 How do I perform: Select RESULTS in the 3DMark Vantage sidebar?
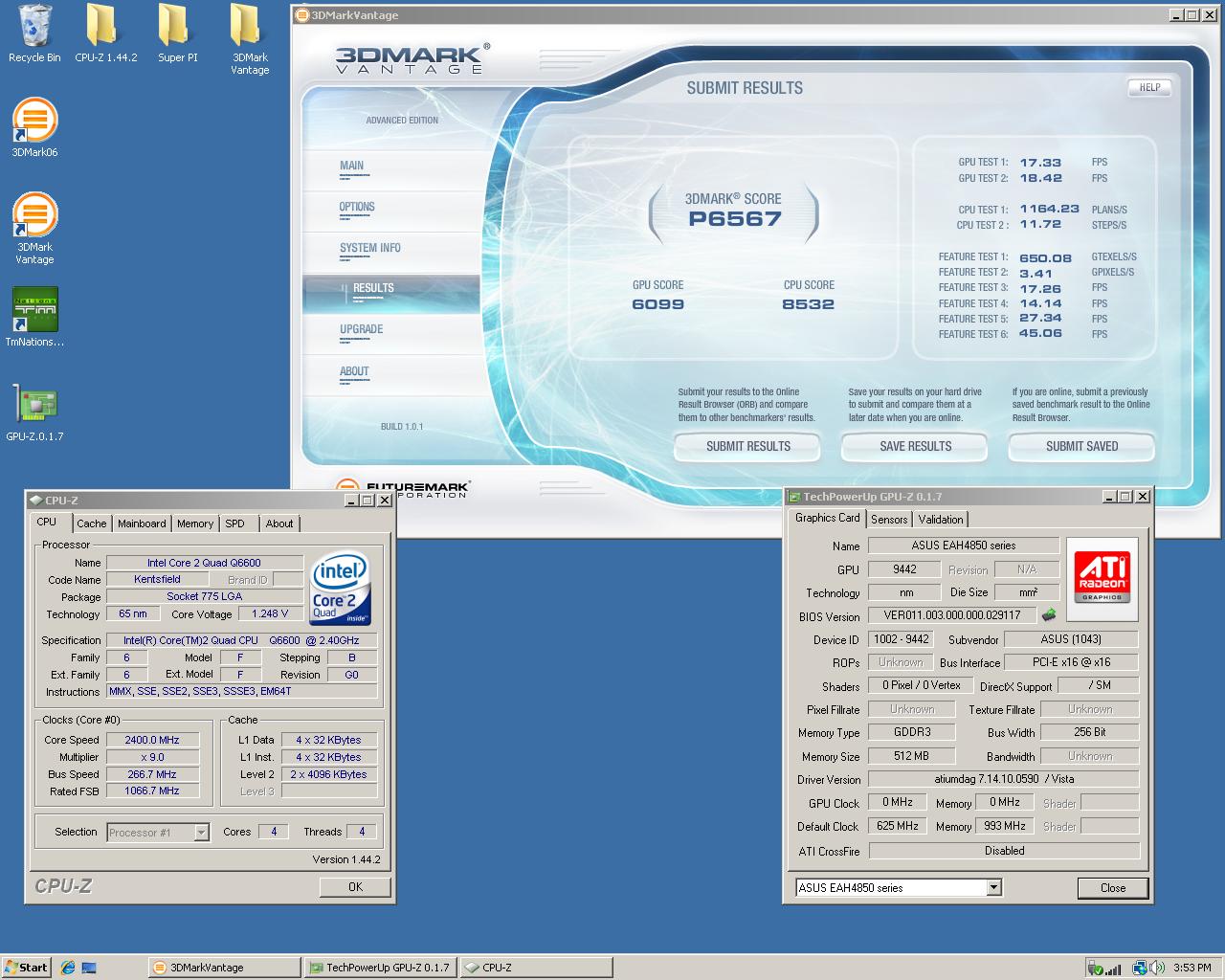(x=391, y=294)
